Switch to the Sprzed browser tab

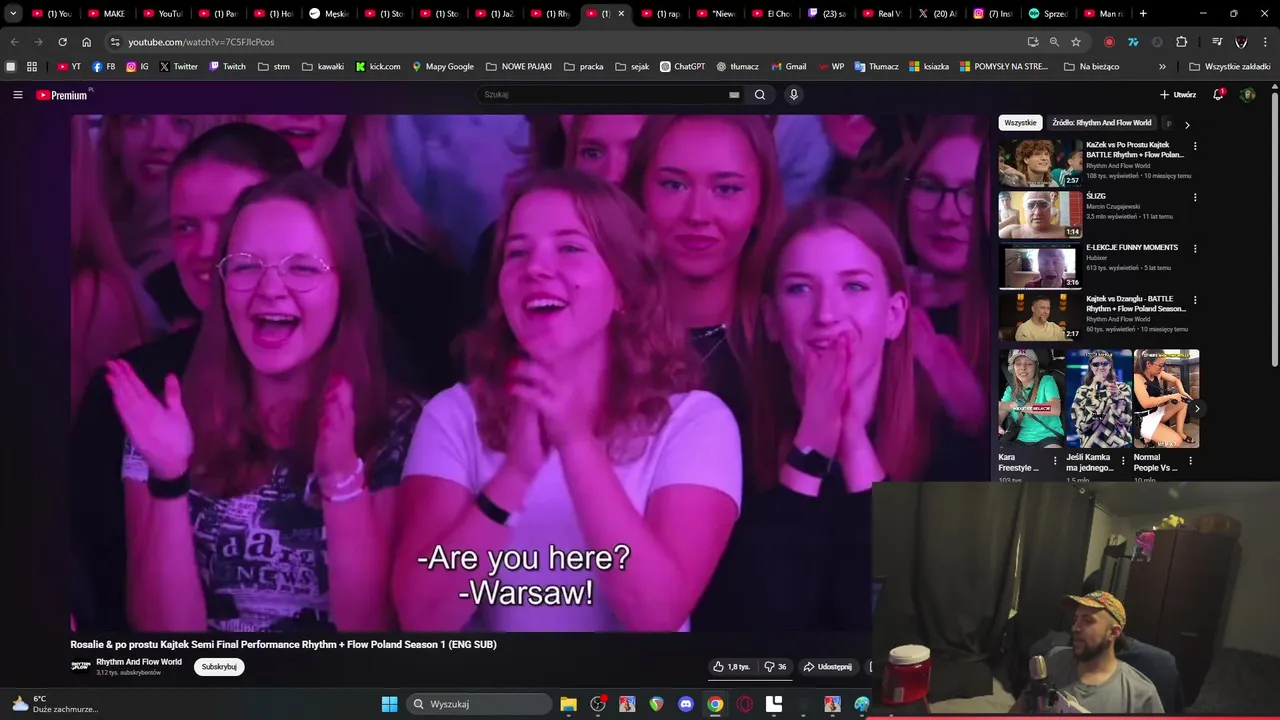tap(1047, 14)
